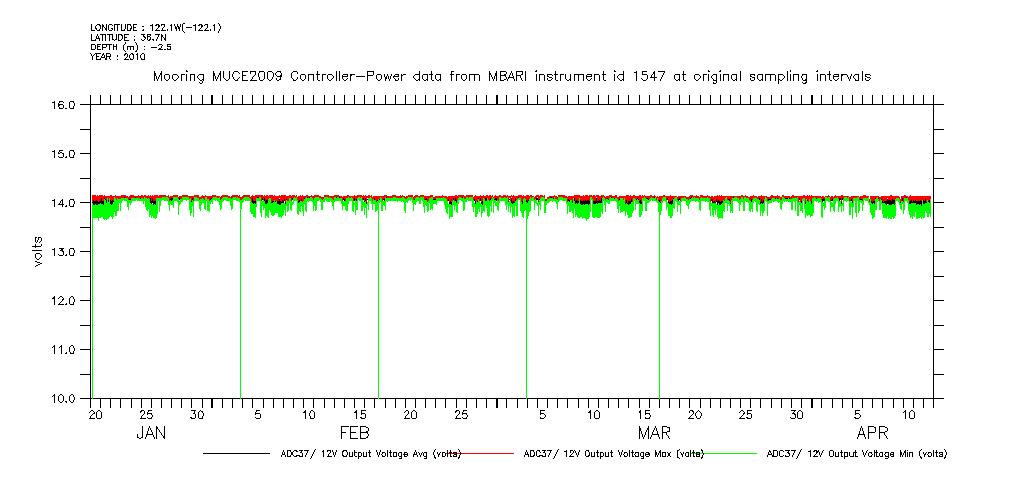Image resolution: width=1009 pixels, height=504 pixels.
Task: Click the 16.0 y-axis tick label
Action: [x=65, y=105]
